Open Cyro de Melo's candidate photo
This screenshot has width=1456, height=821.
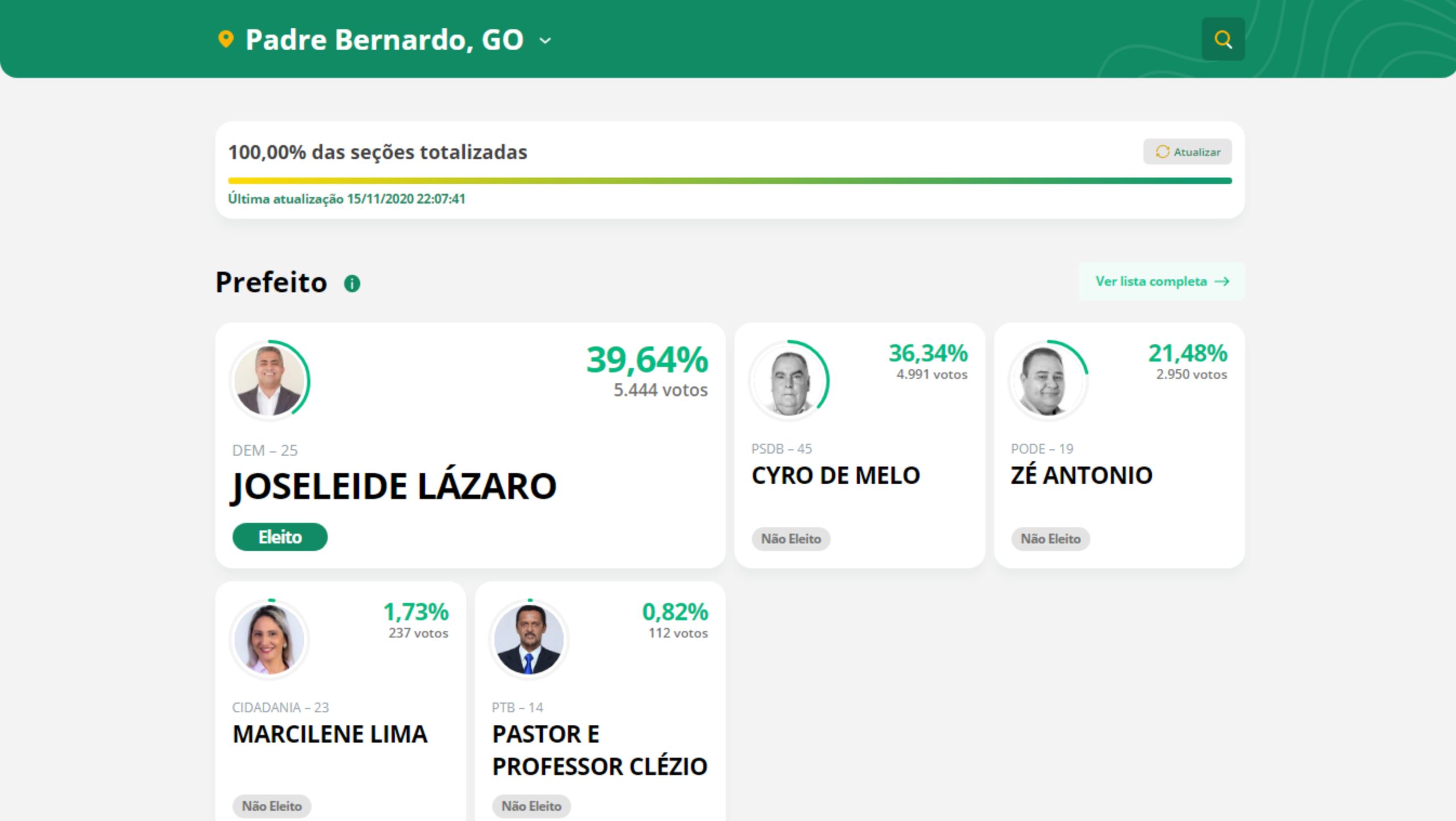(789, 380)
